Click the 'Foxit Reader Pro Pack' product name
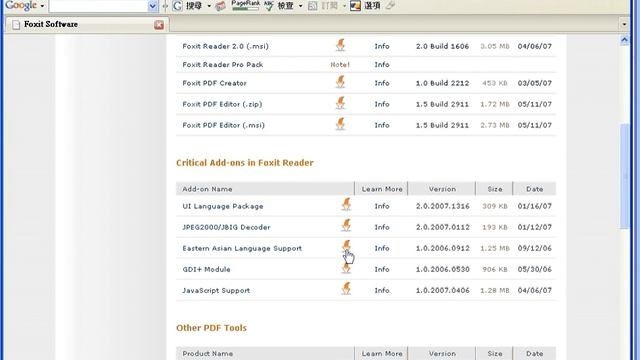The image size is (640, 360). click(222, 64)
